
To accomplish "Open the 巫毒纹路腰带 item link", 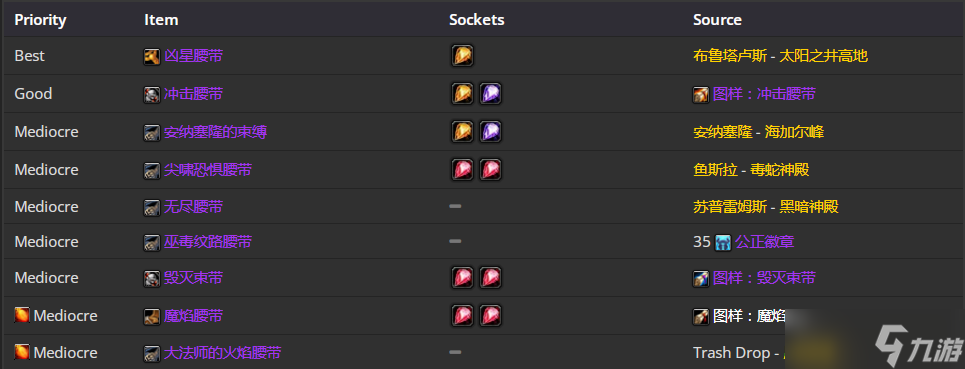I will [x=208, y=242].
